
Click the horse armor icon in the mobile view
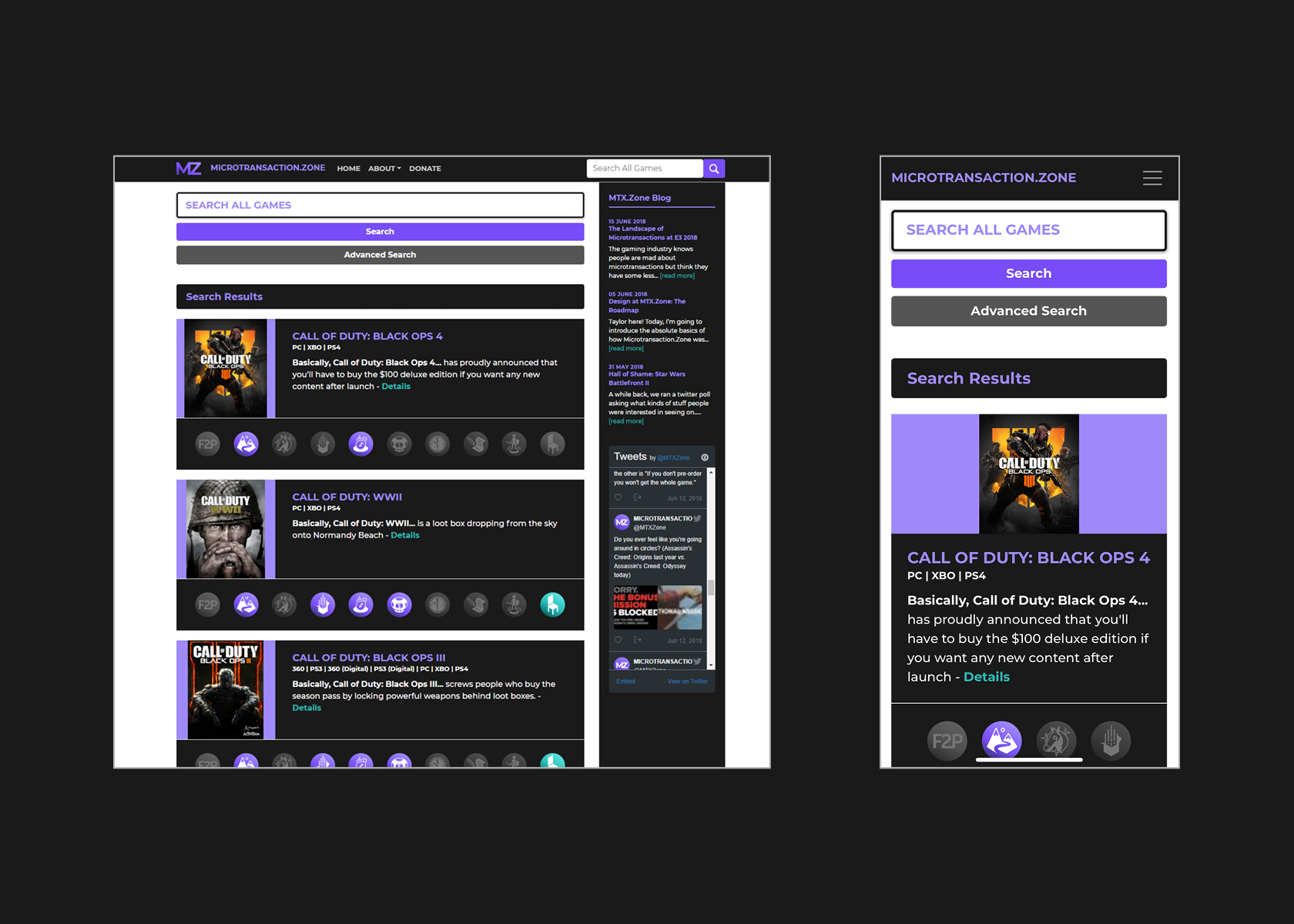(x=1056, y=741)
